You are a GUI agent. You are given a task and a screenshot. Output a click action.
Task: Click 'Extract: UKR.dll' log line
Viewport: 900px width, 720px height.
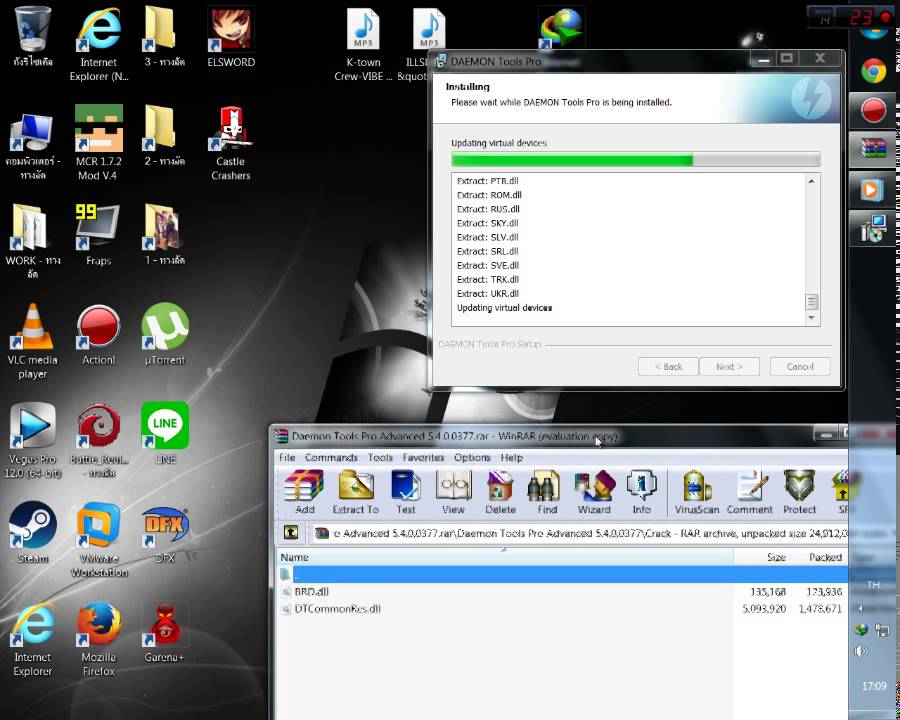488,293
